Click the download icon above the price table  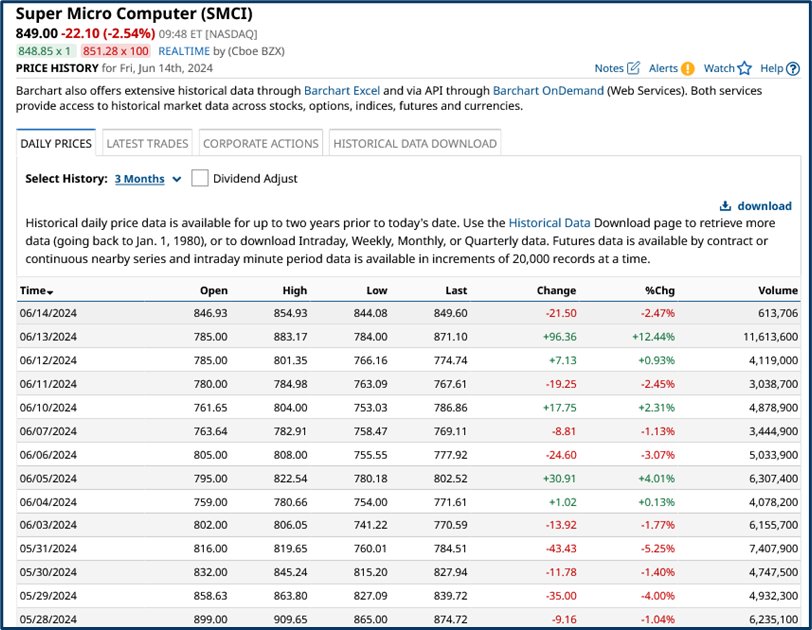coord(724,205)
